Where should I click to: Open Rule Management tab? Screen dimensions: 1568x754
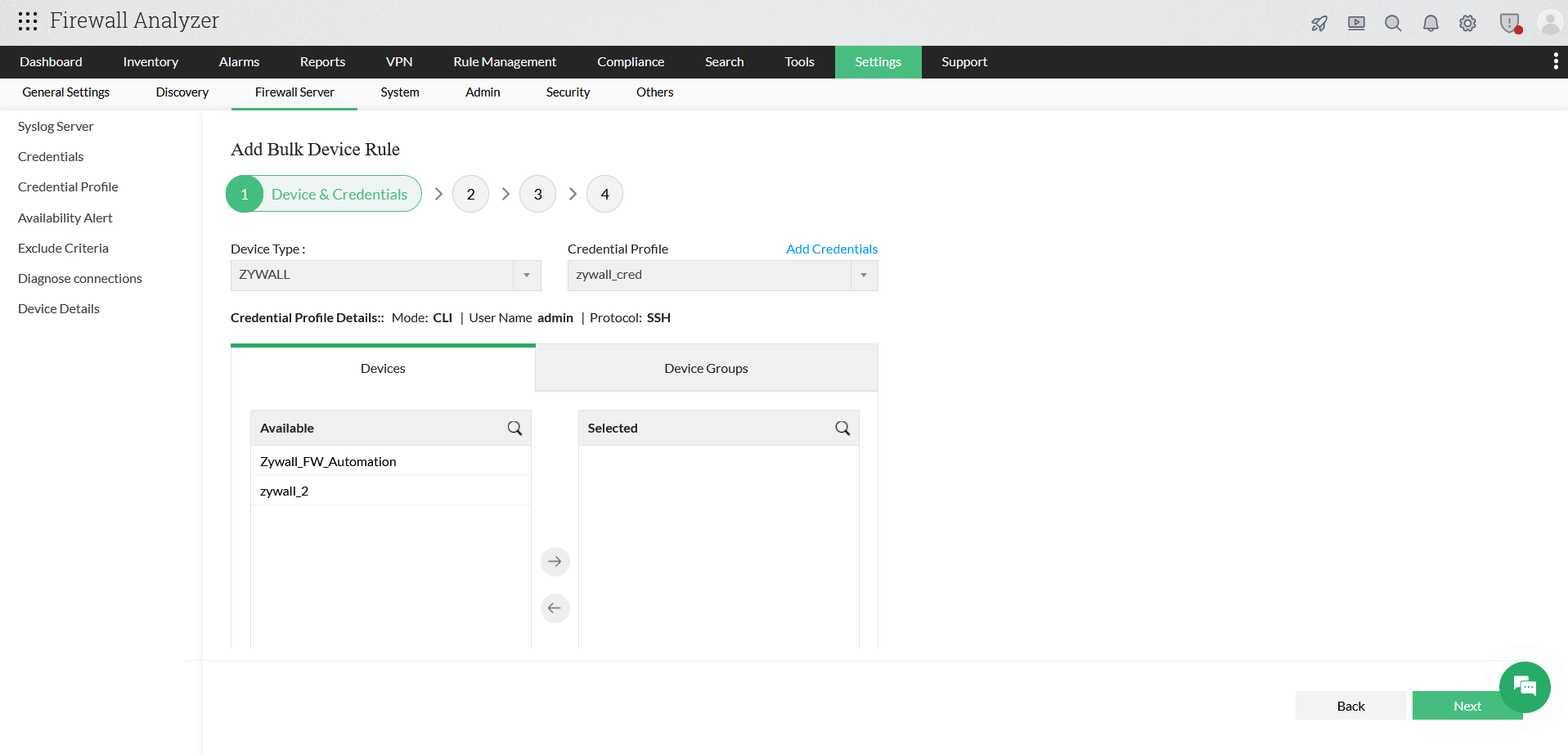[505, 62]
